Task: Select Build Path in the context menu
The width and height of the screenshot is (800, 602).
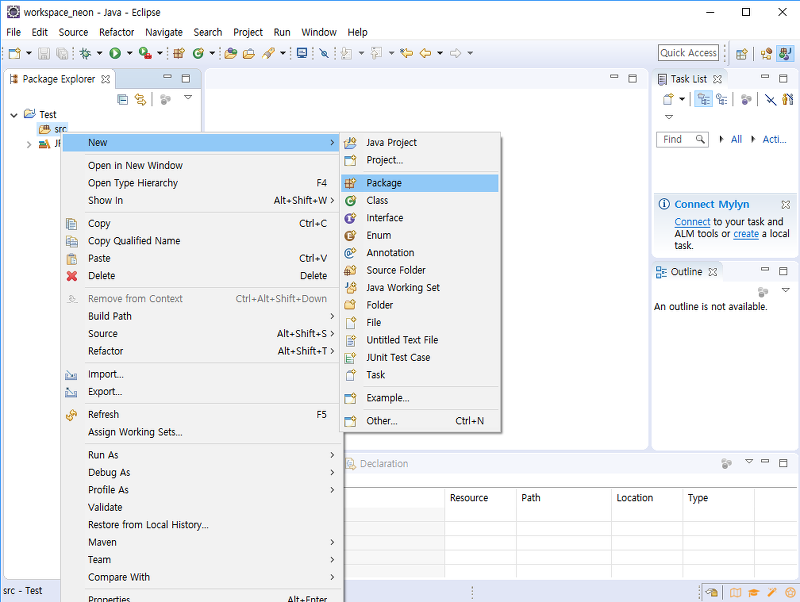Action: click(202, 316)
